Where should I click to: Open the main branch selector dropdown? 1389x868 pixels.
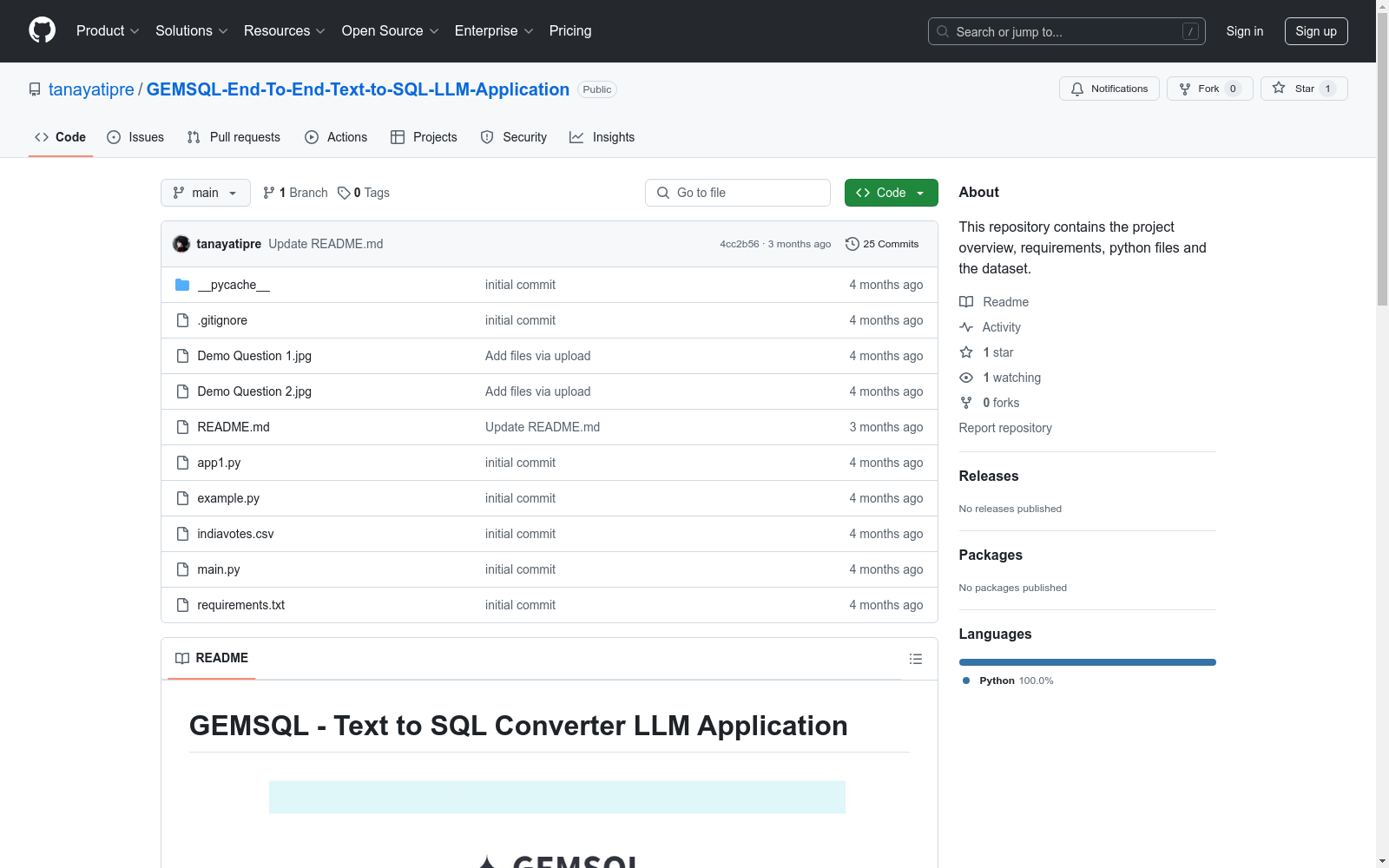206,193
